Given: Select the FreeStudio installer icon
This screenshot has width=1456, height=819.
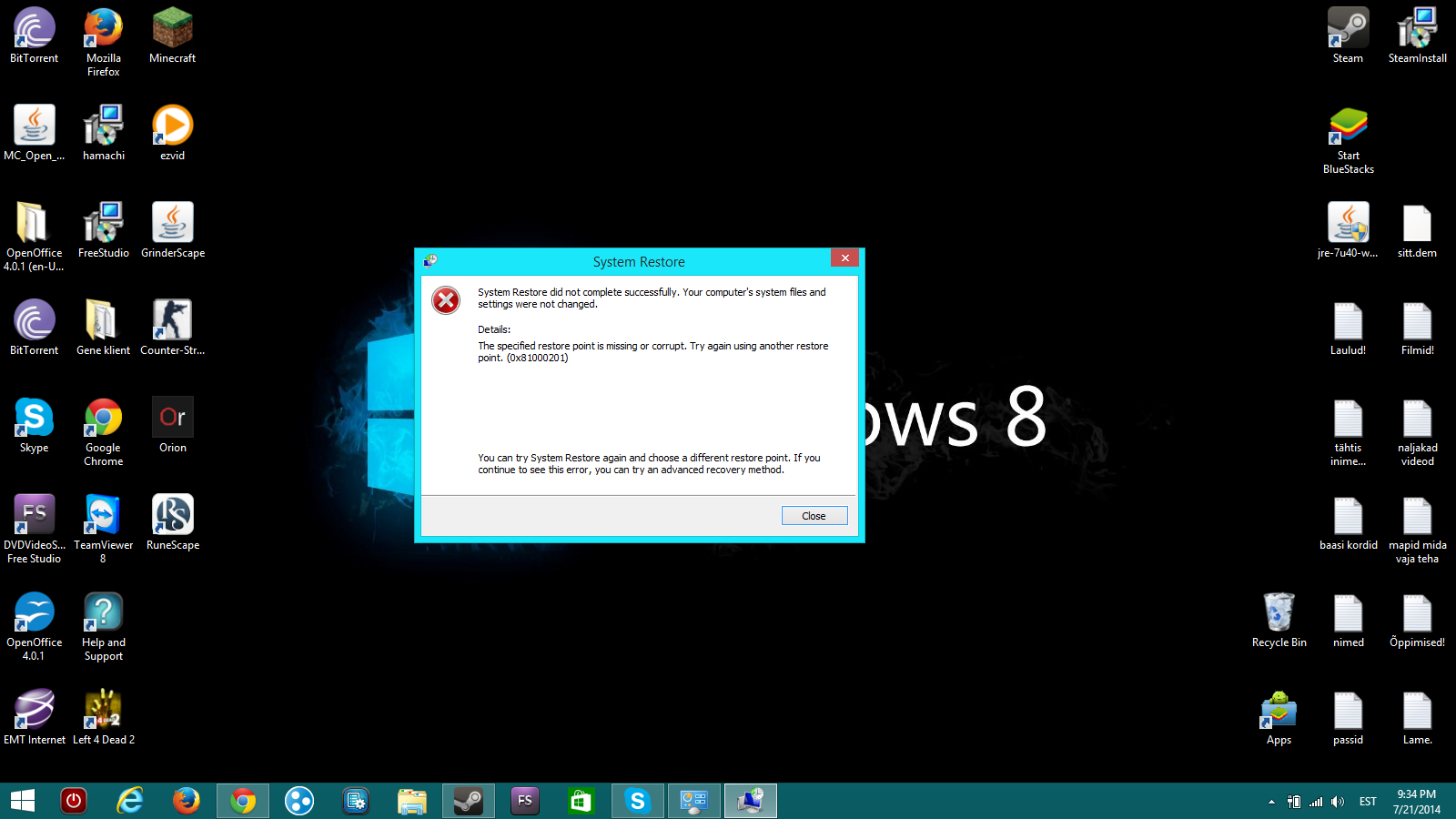Looking at the screenshot, I should (104, 229).
